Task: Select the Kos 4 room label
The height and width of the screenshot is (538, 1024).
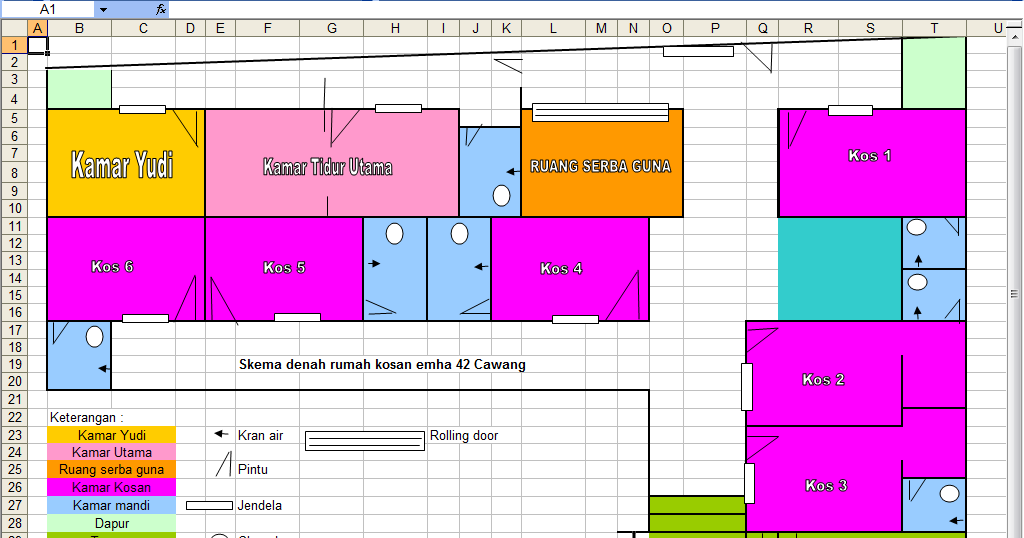Action: coord(561,268)
